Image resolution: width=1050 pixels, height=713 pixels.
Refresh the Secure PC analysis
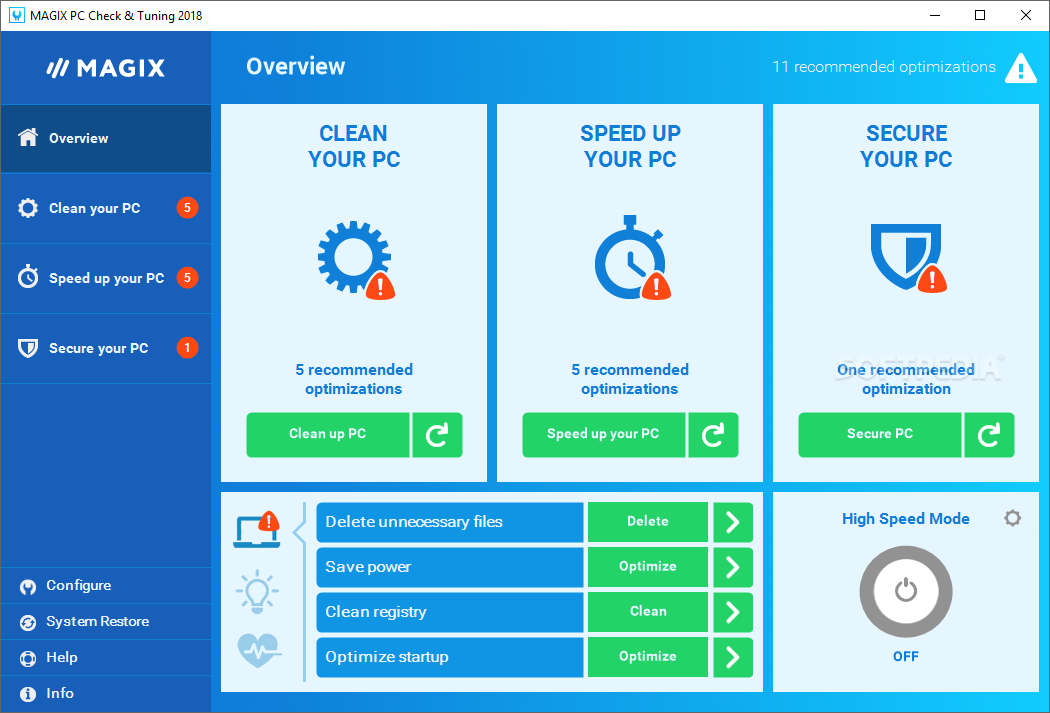[x=989, y=435]
